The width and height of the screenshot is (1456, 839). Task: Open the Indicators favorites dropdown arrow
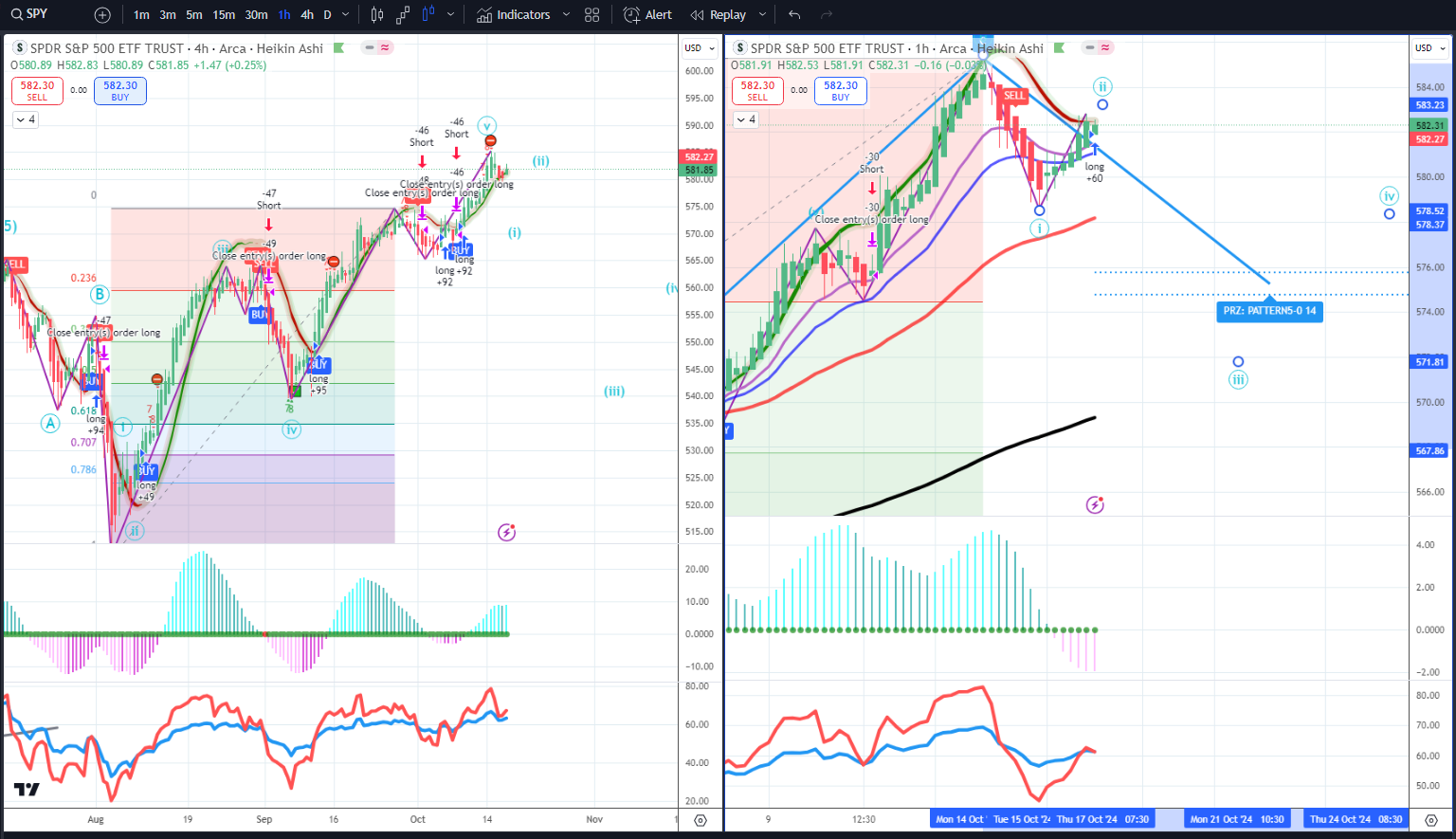click(566, 15)
